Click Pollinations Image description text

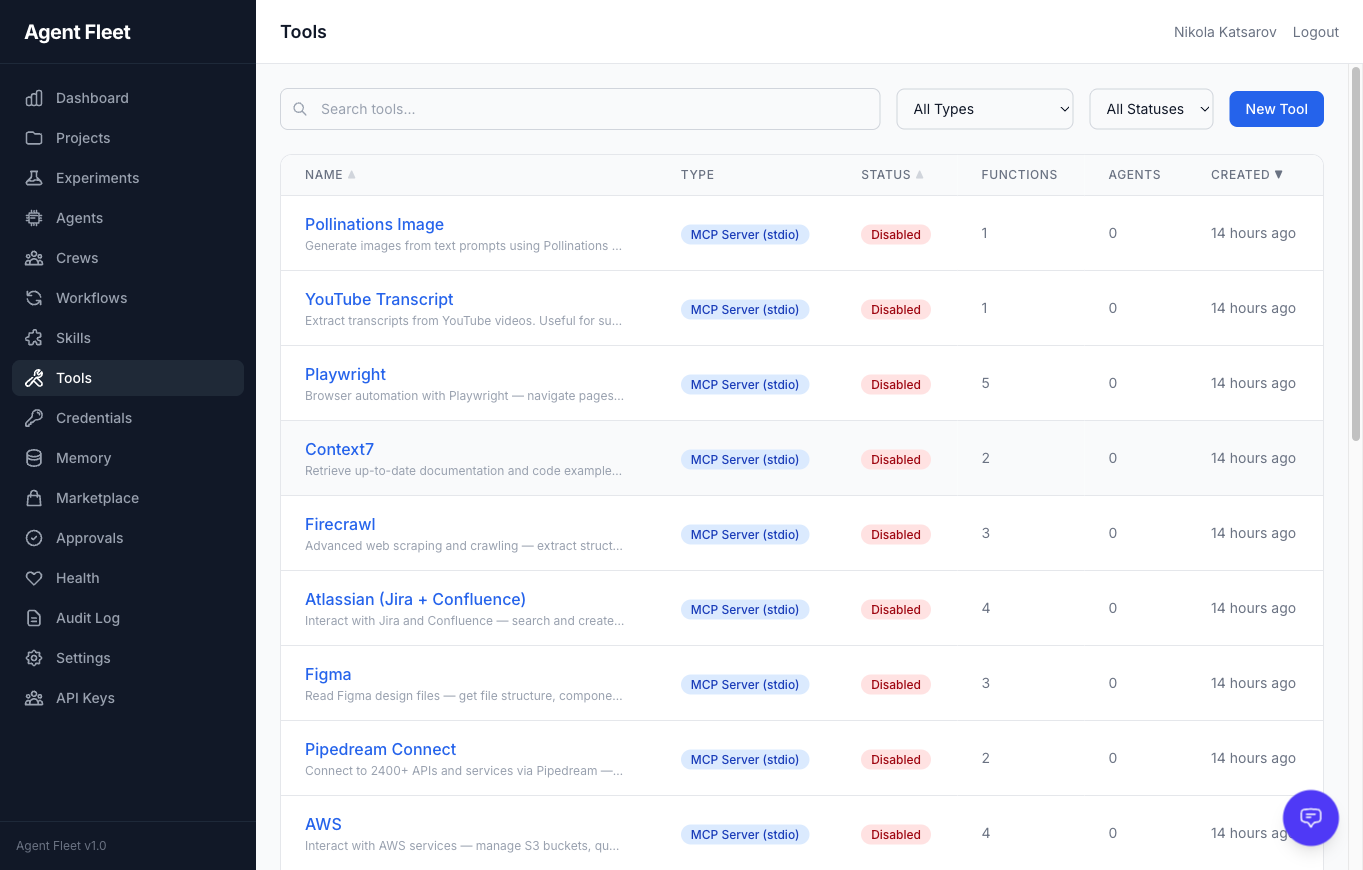pyautogui.click(x=463, y=246)
